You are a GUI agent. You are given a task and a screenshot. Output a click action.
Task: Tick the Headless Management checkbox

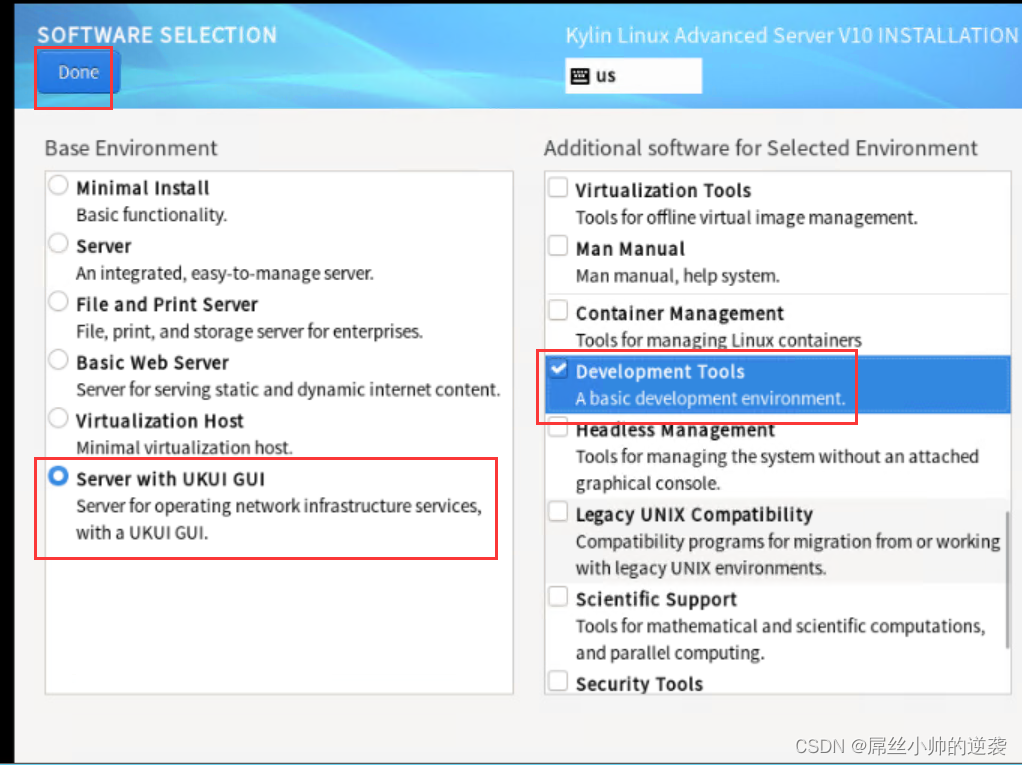(x=558, y=429)
